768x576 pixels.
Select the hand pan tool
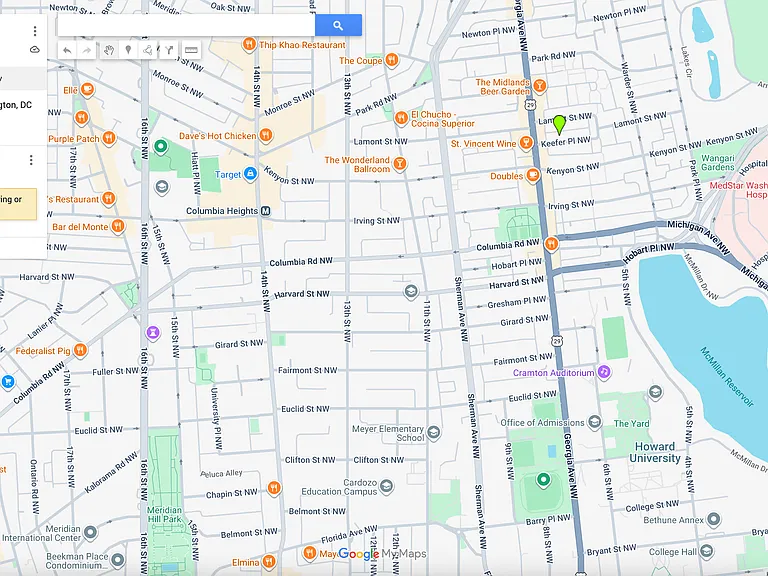(109, 50)
